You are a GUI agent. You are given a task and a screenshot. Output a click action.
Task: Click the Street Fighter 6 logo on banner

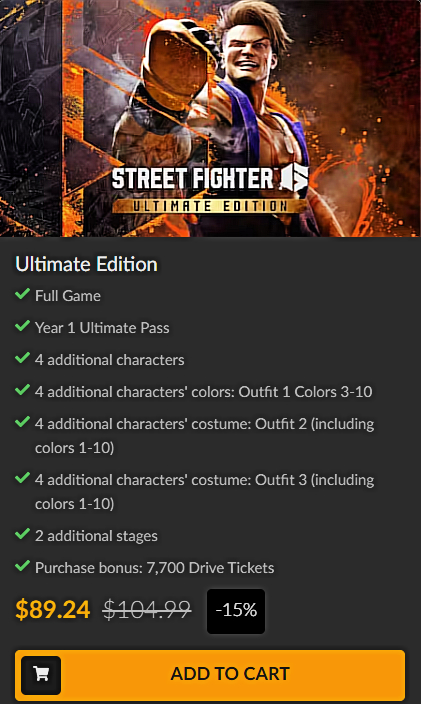[210, 178]
